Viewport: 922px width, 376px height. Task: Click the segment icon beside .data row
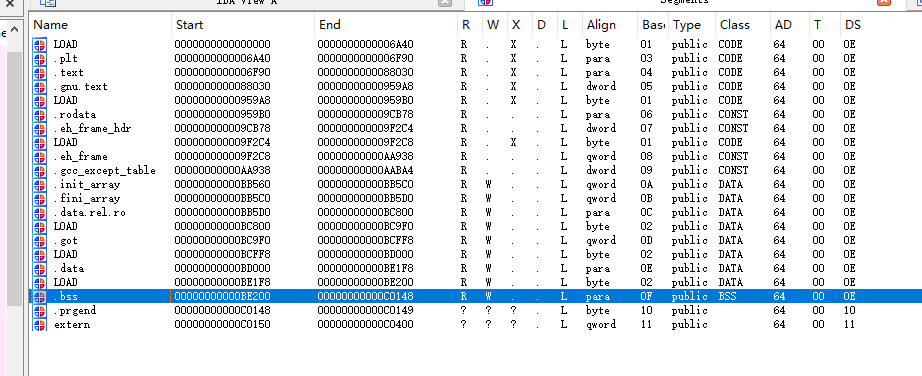(x=39, y=268)
